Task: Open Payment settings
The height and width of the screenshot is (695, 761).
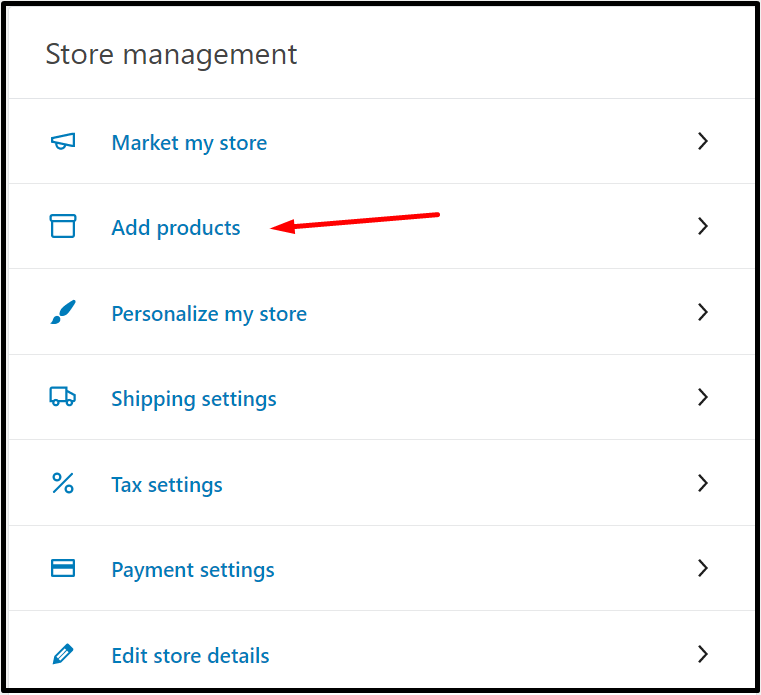Action: coord(193,570)
